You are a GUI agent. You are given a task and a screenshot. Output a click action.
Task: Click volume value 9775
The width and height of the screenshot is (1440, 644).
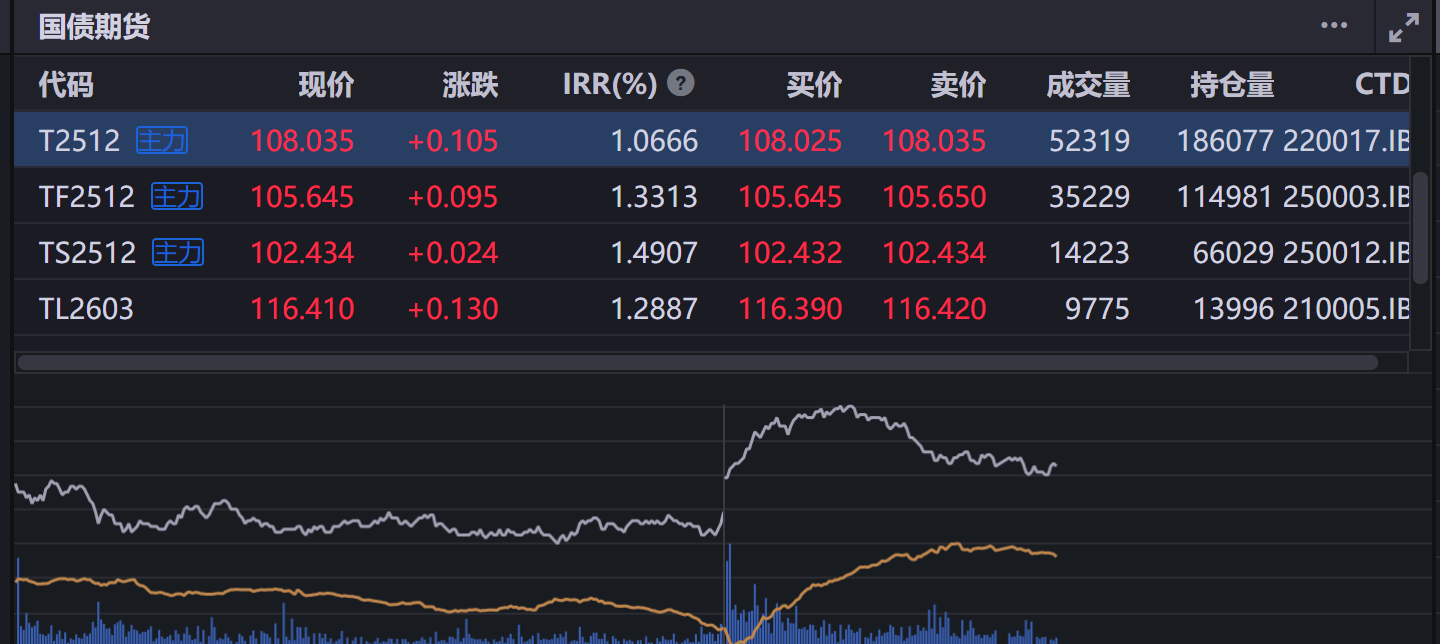(x=1098, y=308)
